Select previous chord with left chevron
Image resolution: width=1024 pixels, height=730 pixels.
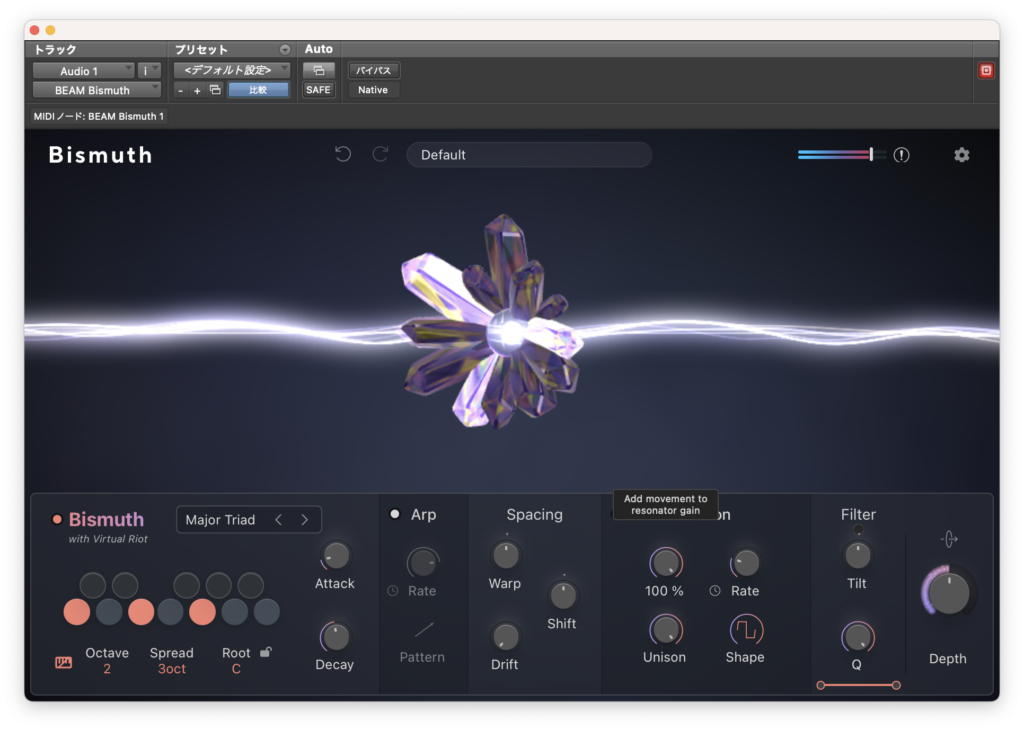279,520
